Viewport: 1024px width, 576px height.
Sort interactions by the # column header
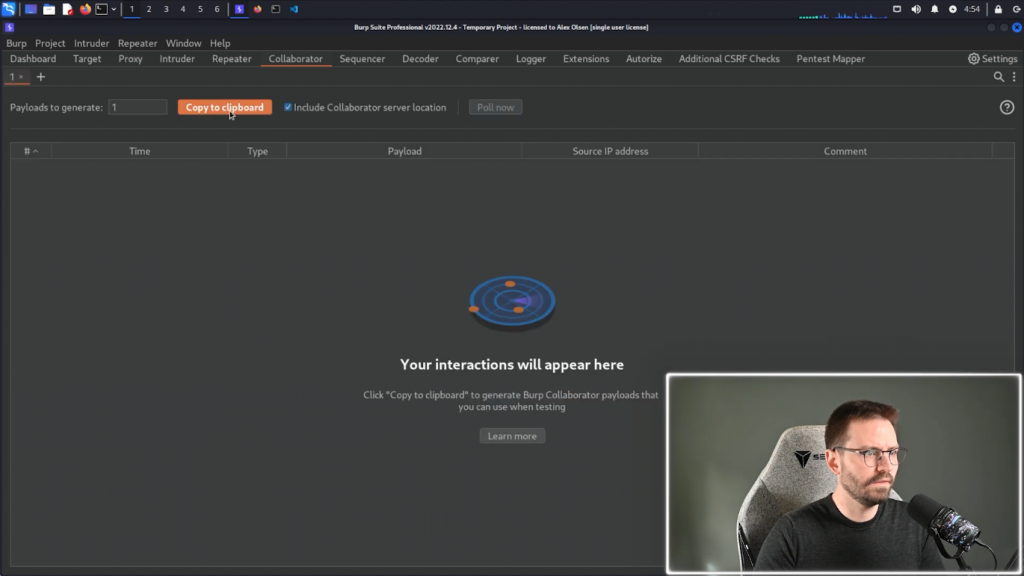(x=31, y=151)
